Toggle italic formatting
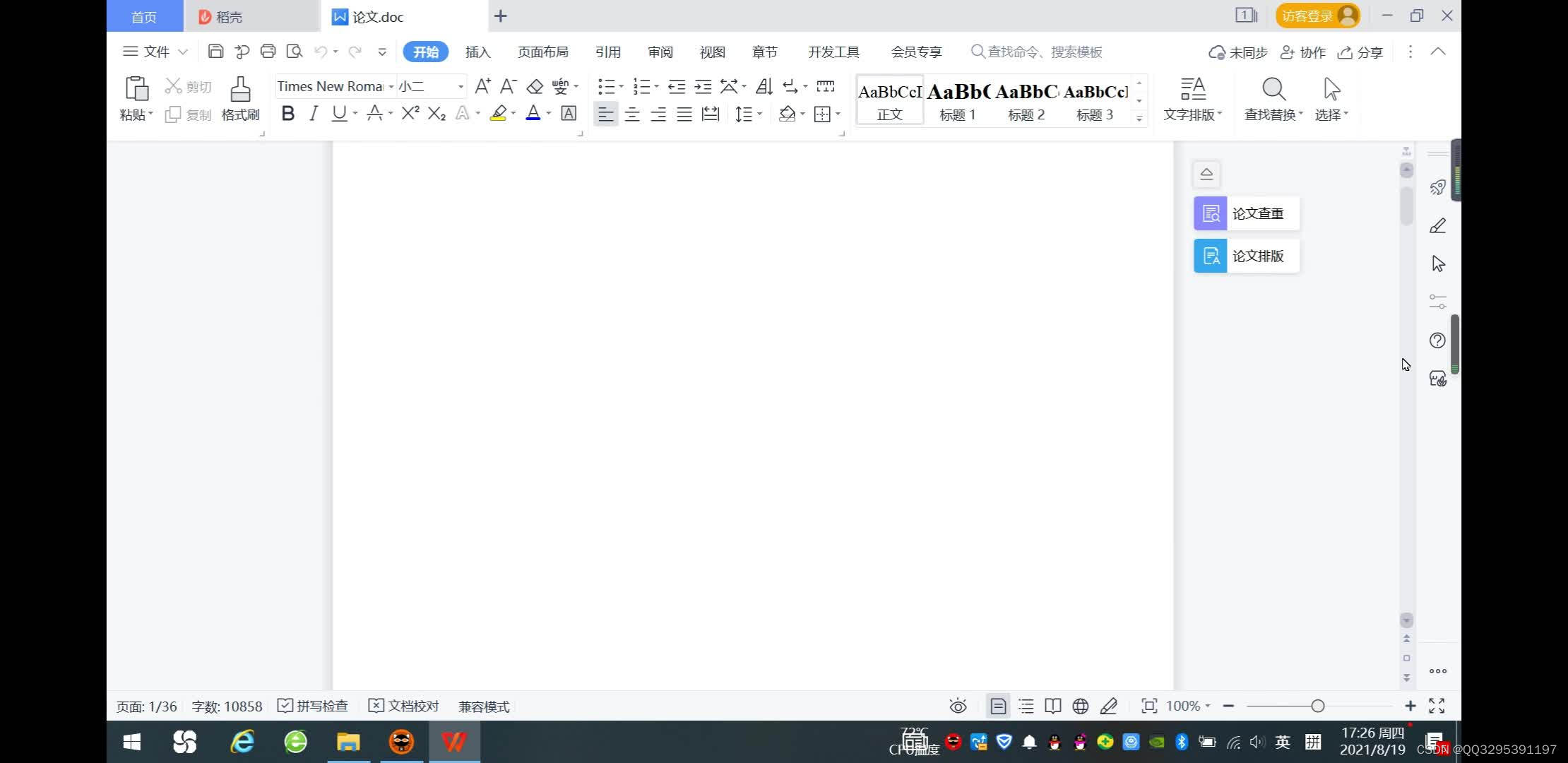 tap(314, 113)
